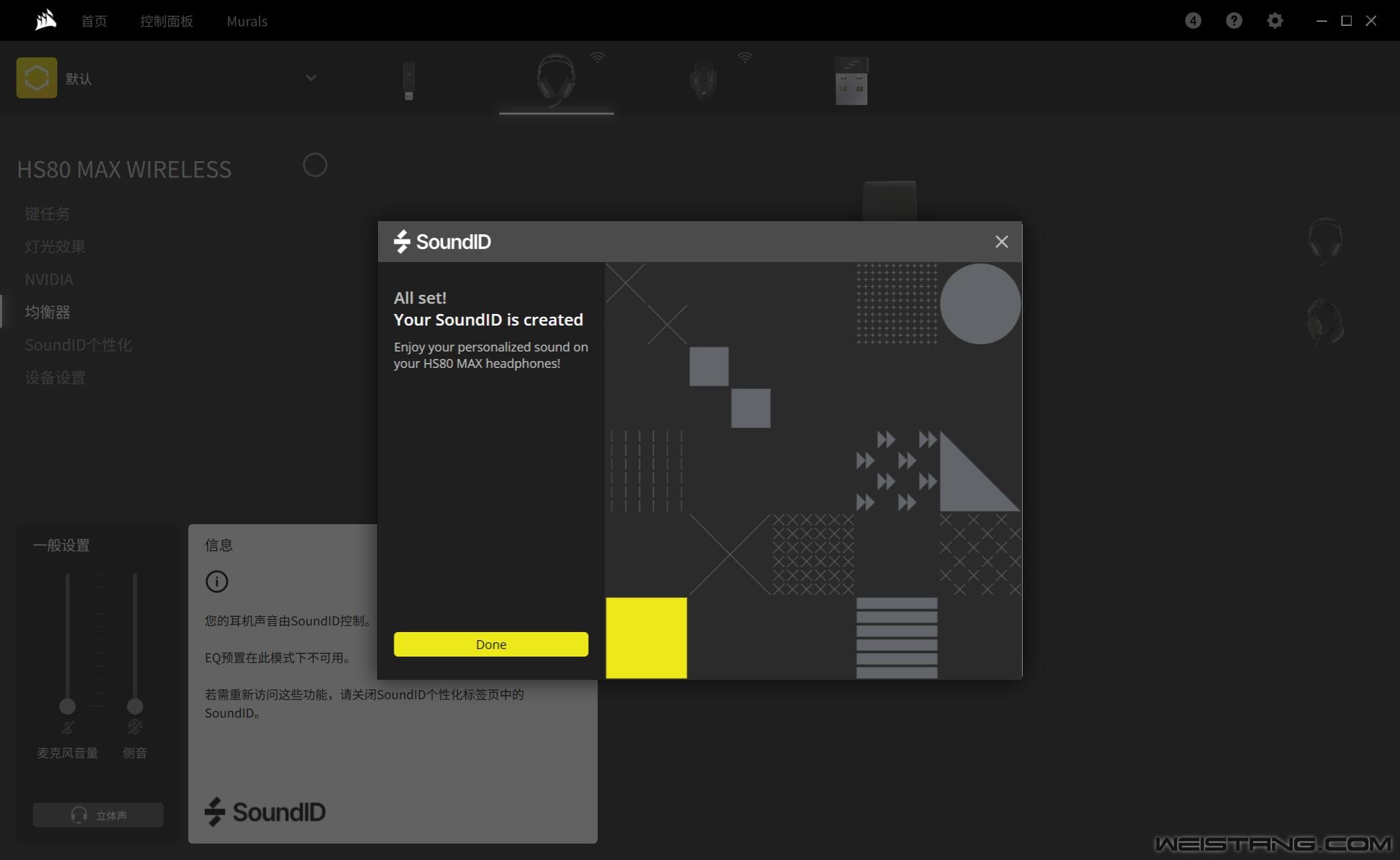The width and height of the screenshot is (1400, 860).
Task: Select the upper headset view thumbnail
Action: point(1324,240)
